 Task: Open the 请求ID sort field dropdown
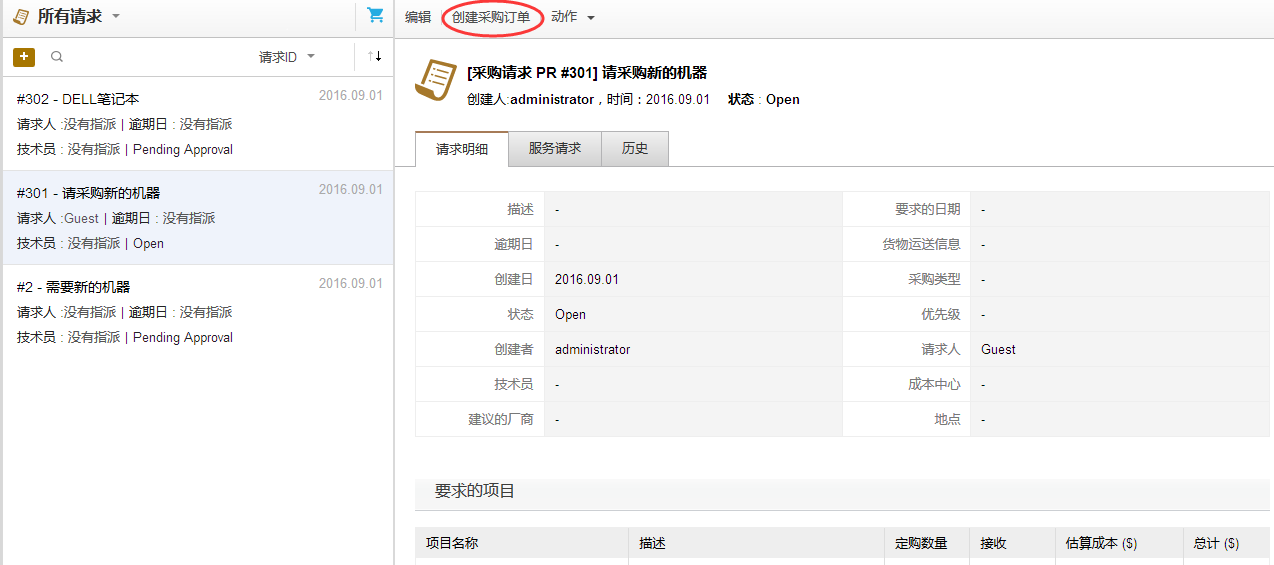[287, 57]
